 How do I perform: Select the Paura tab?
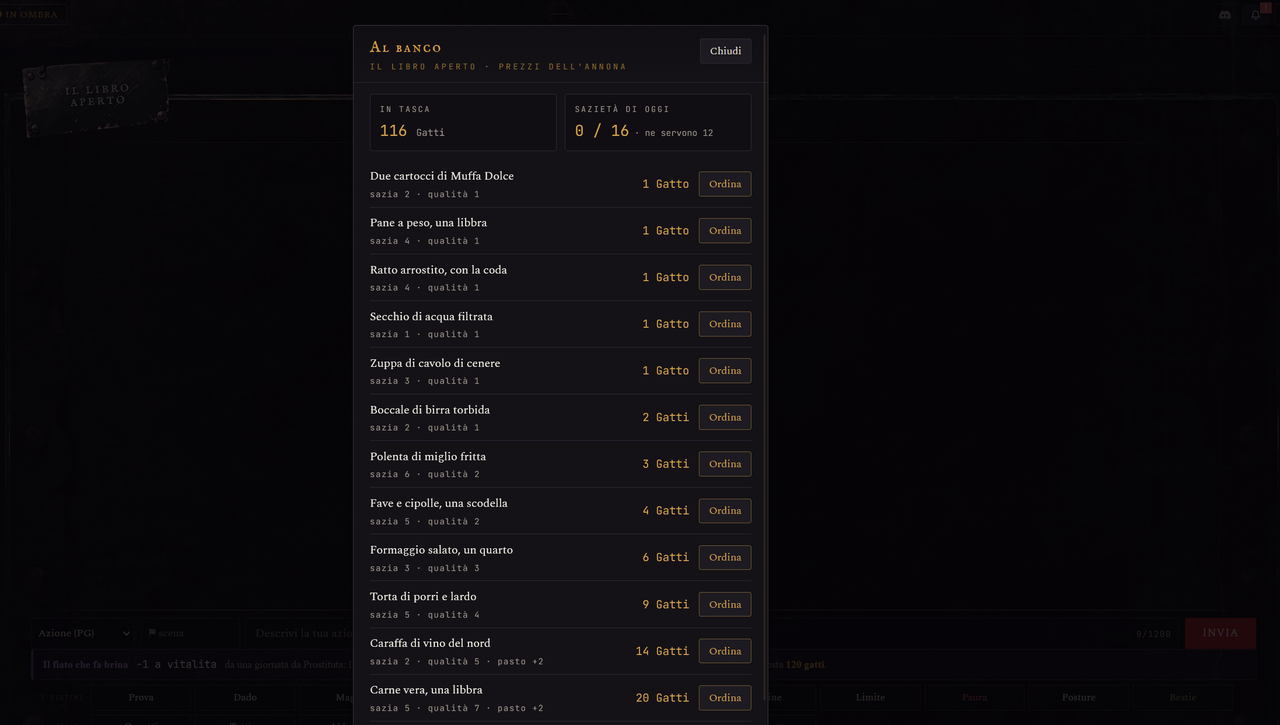point(974,697)
